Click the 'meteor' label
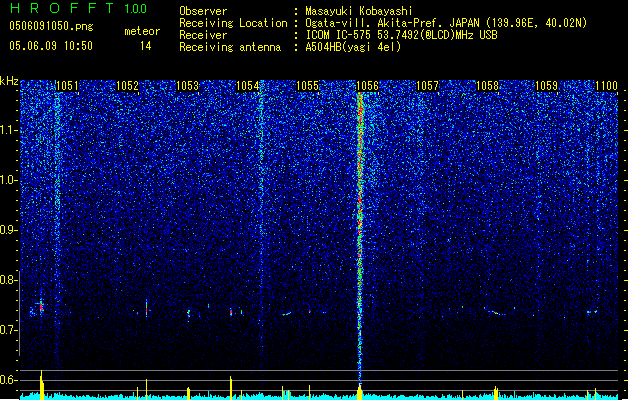Screen dimensions: 629x400 pyautogui.click(x=142, y=31)
